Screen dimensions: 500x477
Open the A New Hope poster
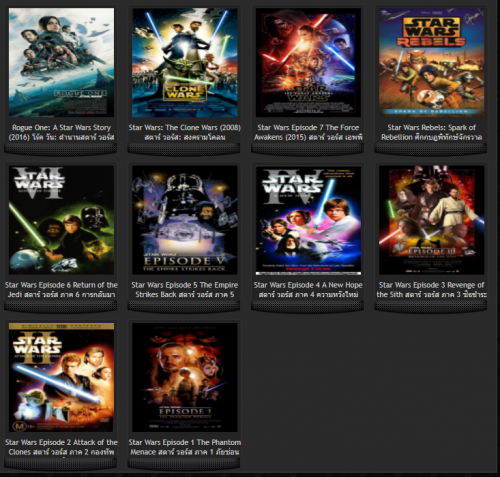pos(308,220)
